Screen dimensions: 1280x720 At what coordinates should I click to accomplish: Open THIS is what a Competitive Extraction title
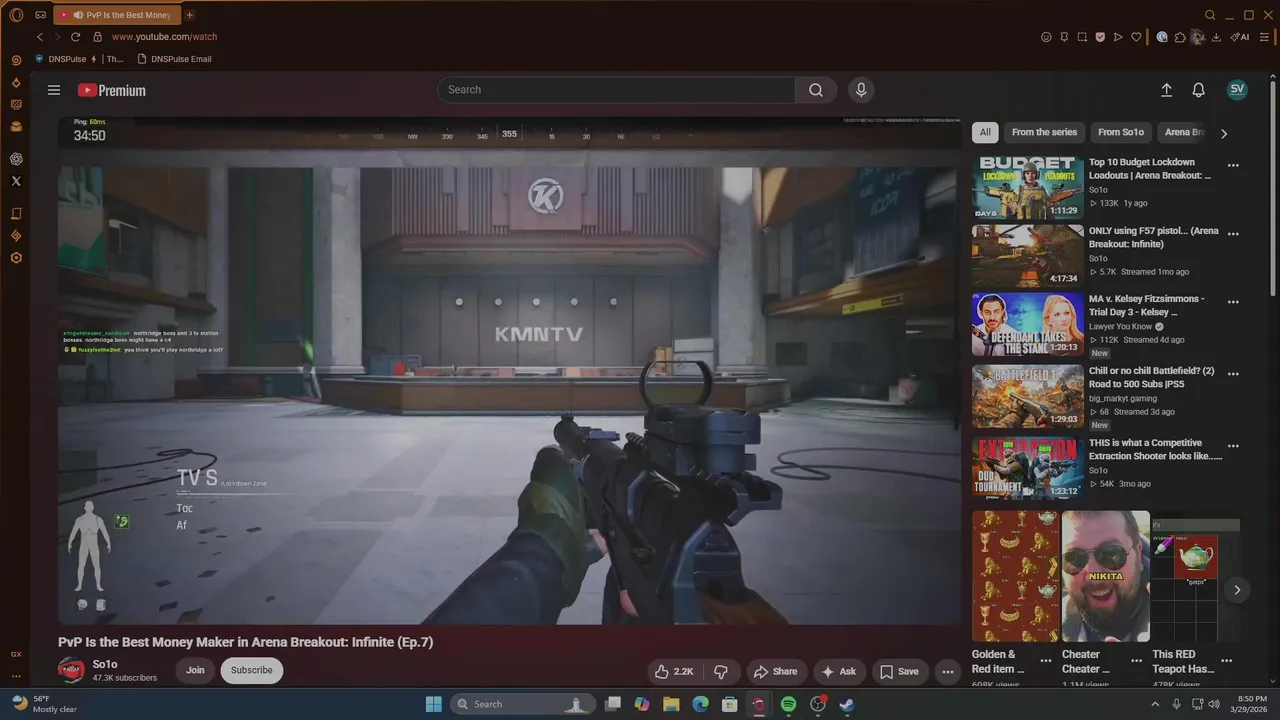point(1155,449)
